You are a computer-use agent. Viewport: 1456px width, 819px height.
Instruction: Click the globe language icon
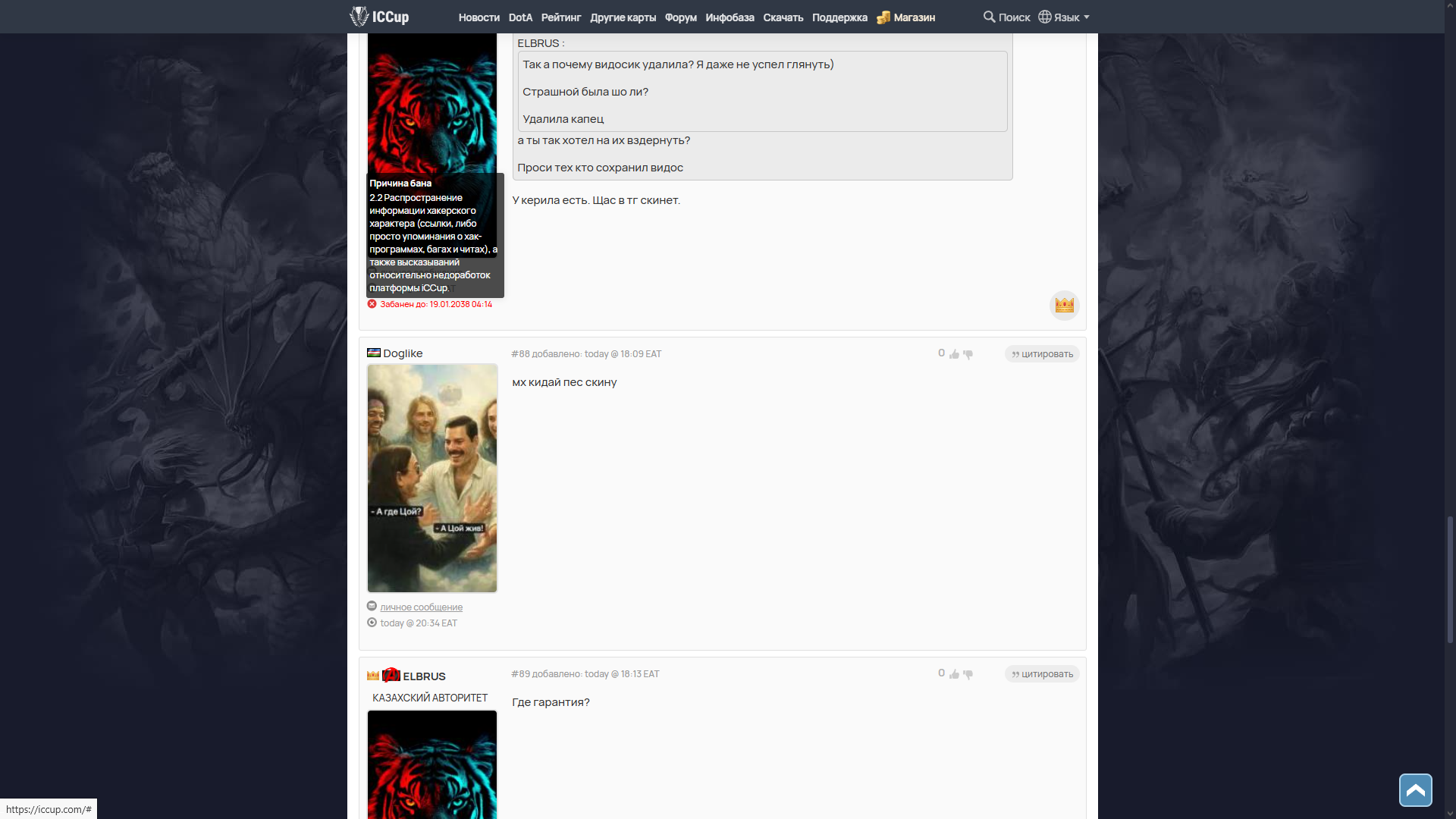pyautogui.click(x=1045, y=17)
